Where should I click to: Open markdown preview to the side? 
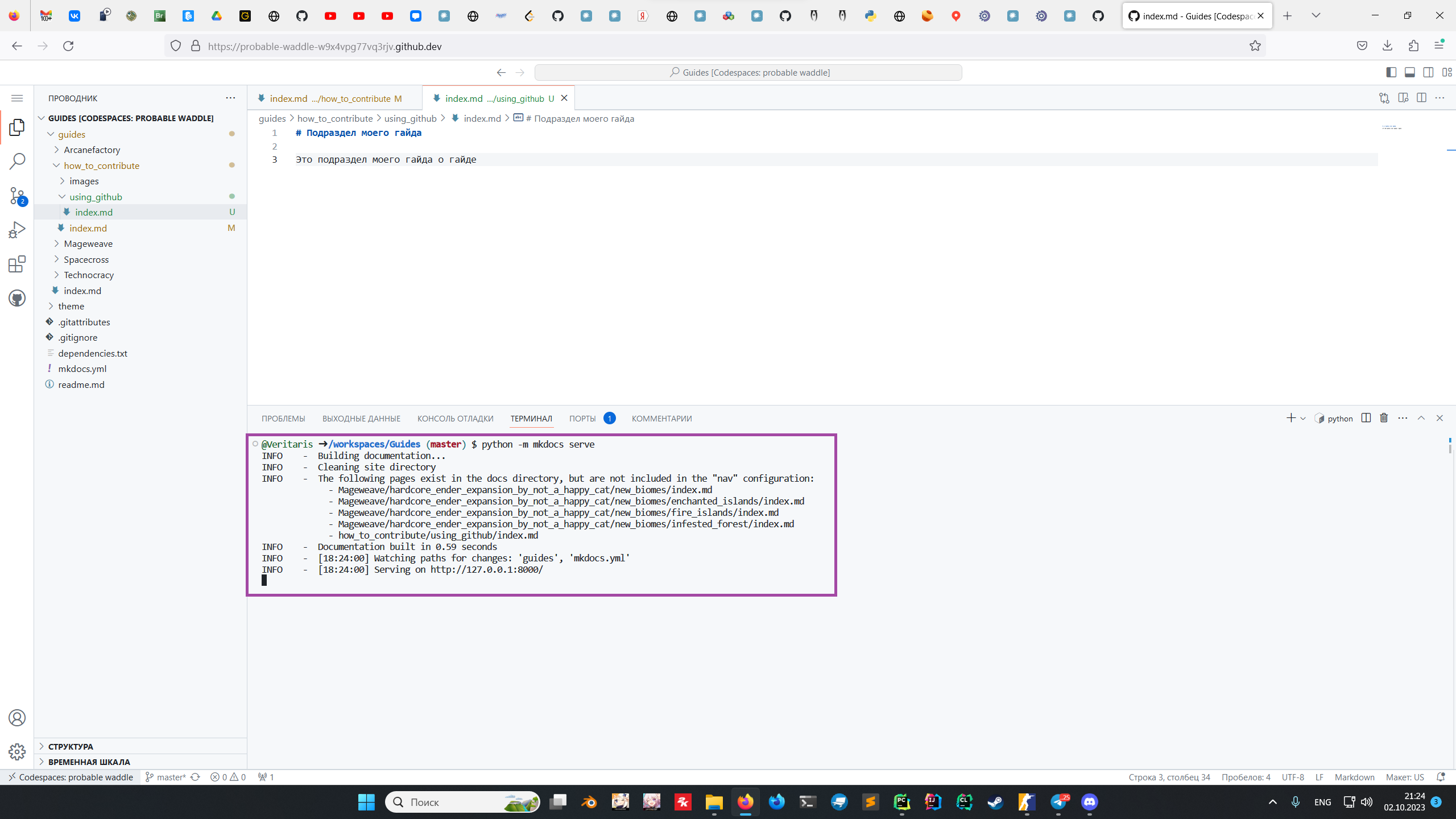[1403, 98]
